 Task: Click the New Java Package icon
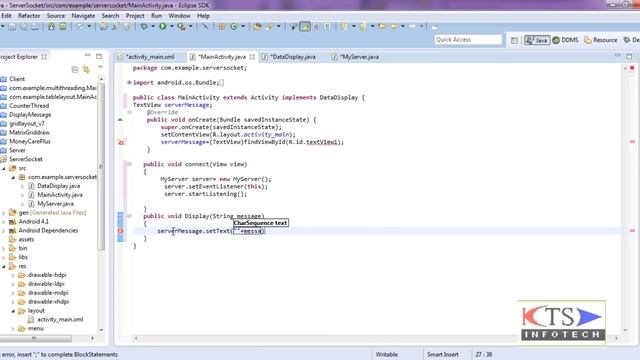click(x=222, y=27)
